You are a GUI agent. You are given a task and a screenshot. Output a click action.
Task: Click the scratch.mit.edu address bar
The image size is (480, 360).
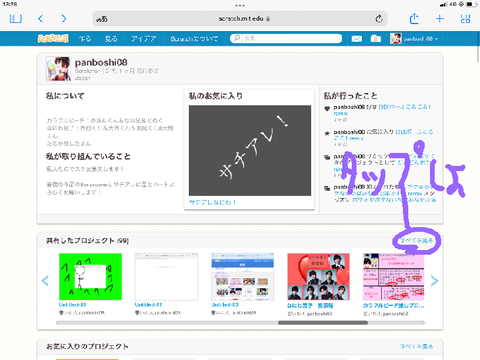[240, 19]
